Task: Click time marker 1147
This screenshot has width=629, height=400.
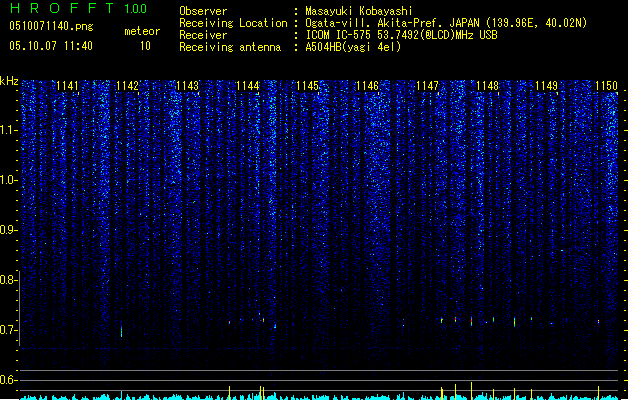Action: (427, 86)
